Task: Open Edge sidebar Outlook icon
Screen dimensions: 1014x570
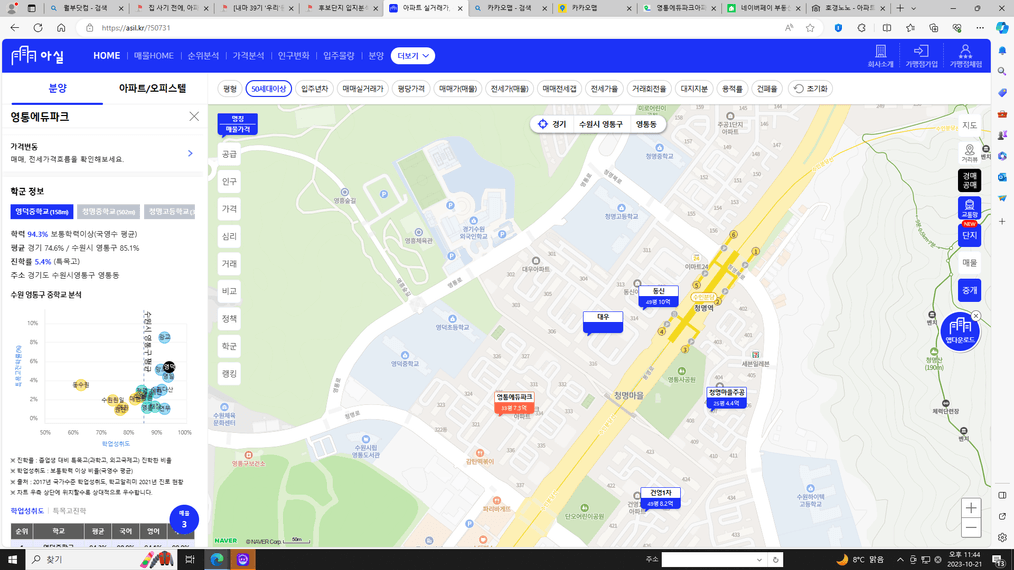Action: [x=1002, y=177]
